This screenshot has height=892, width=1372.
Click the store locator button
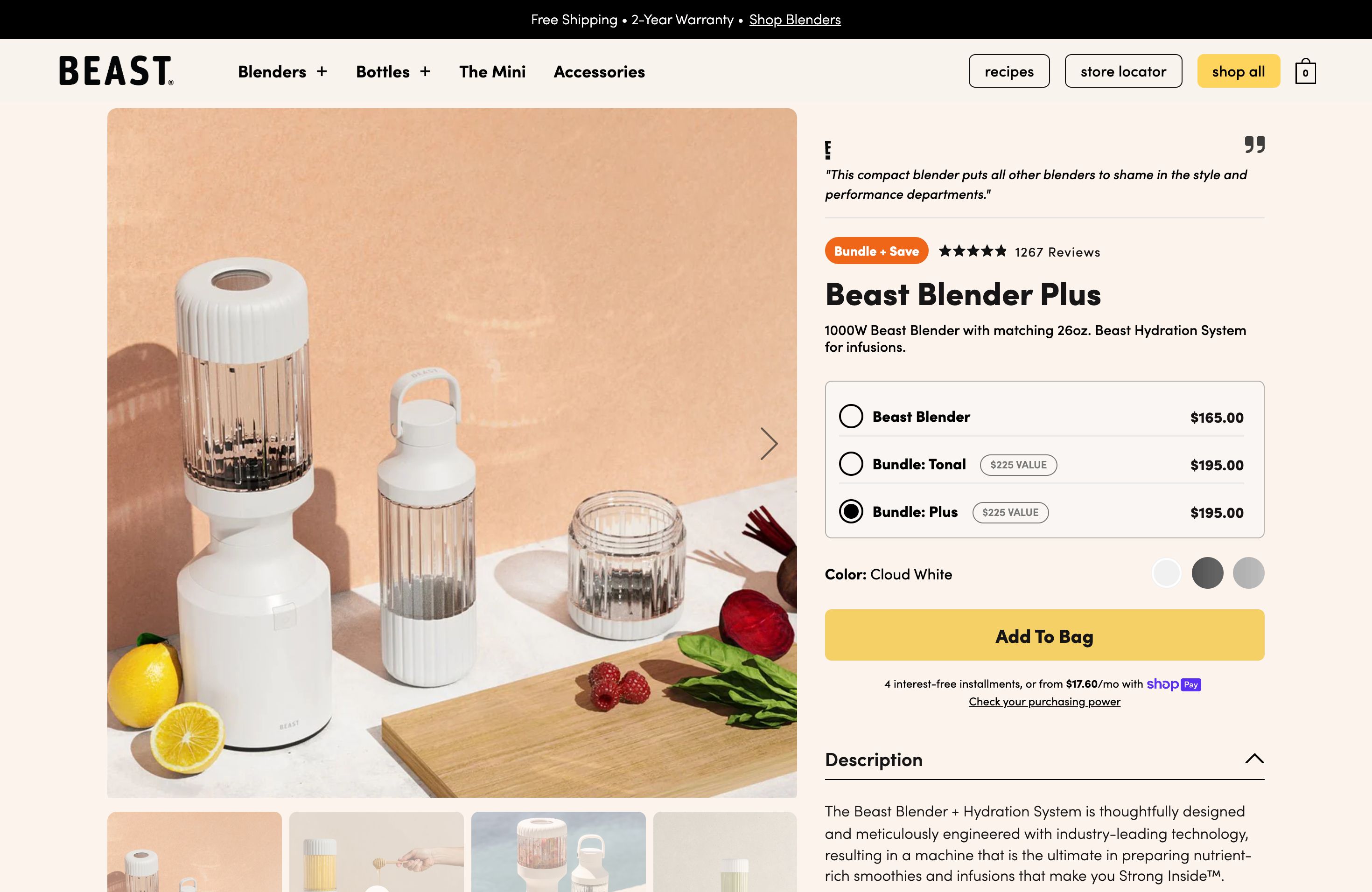(1123, 71)
